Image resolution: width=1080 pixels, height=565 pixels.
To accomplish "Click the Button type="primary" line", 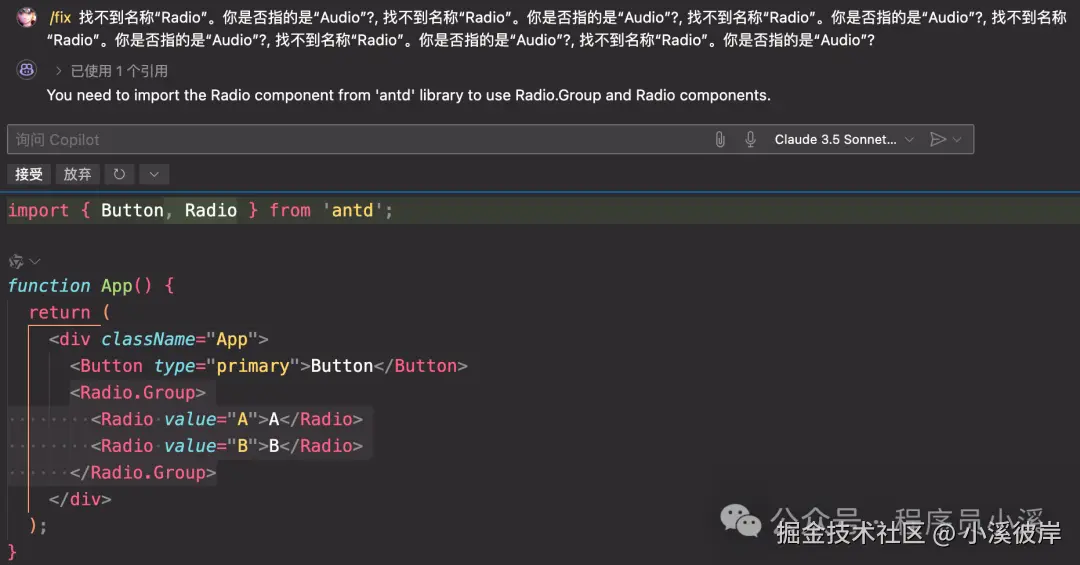I will tap(269, 366).
